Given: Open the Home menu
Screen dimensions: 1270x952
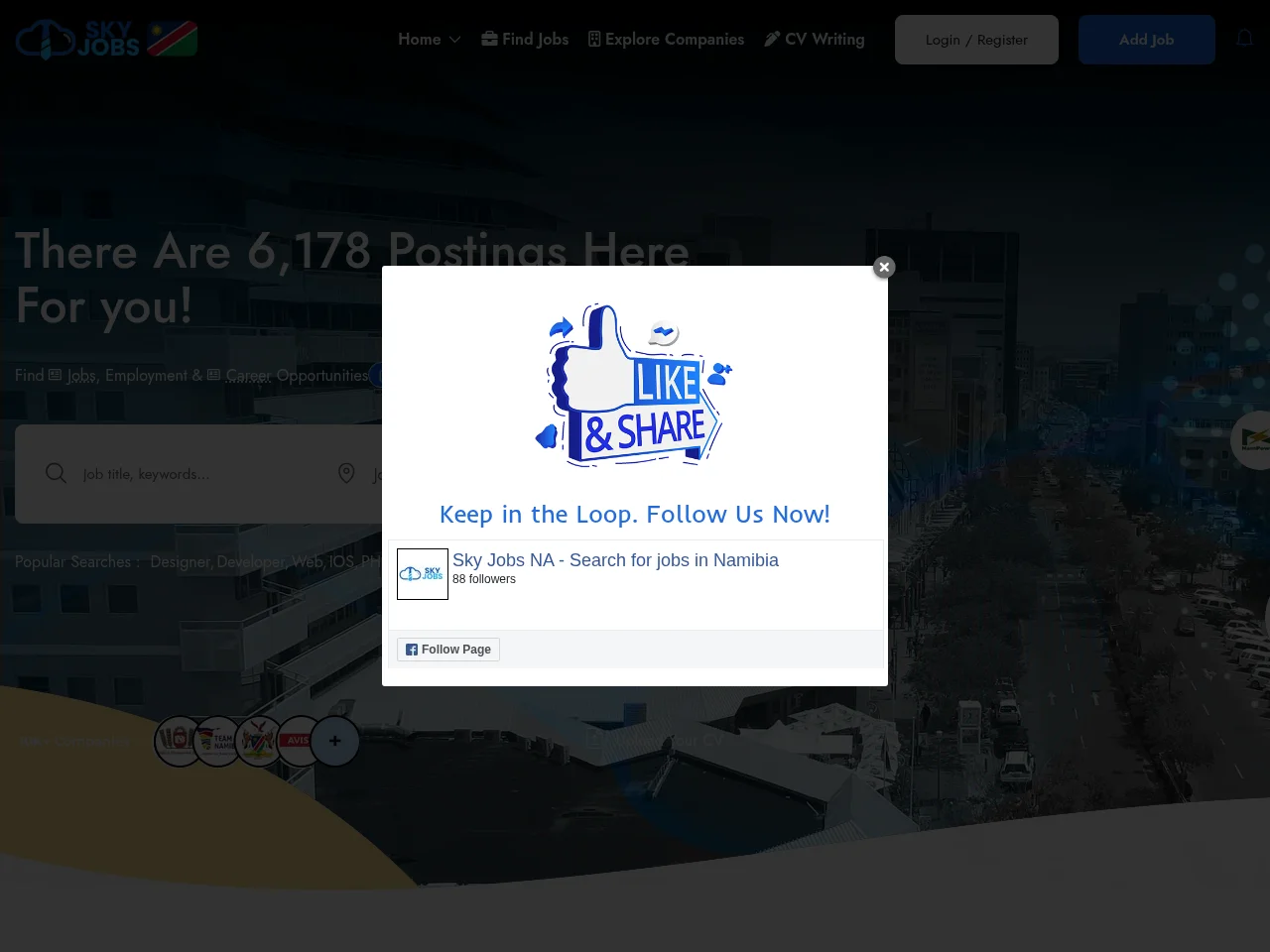Looking at the screenshot, I should [419, 40].
